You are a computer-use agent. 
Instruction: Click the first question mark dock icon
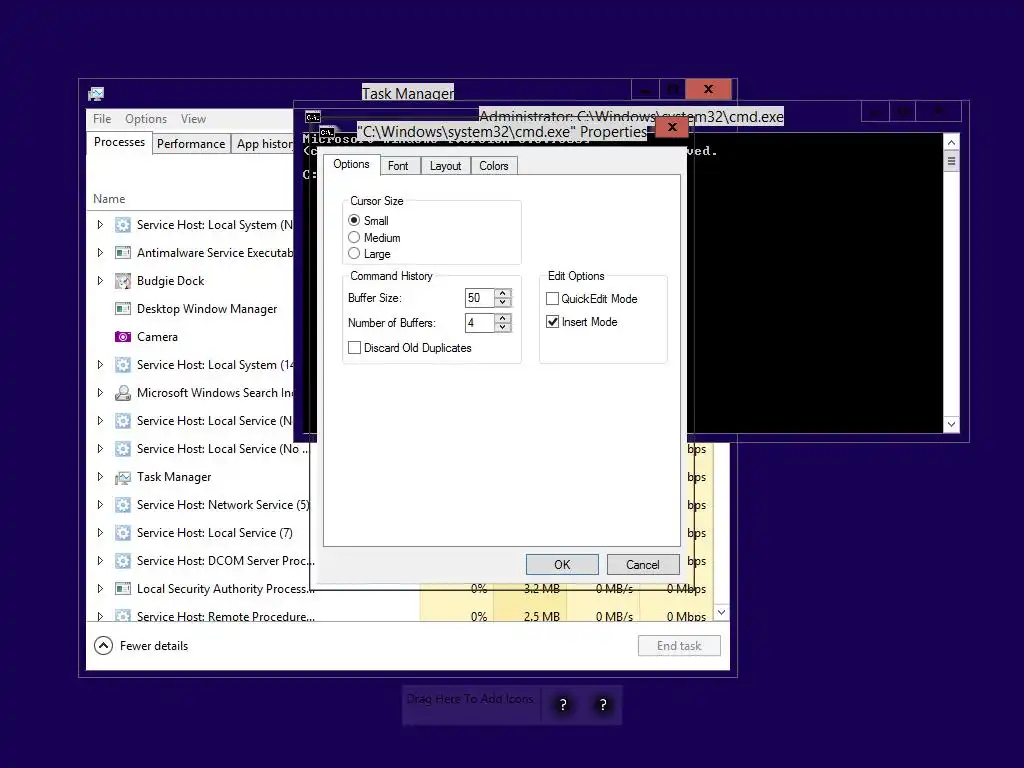pos(563,705)
